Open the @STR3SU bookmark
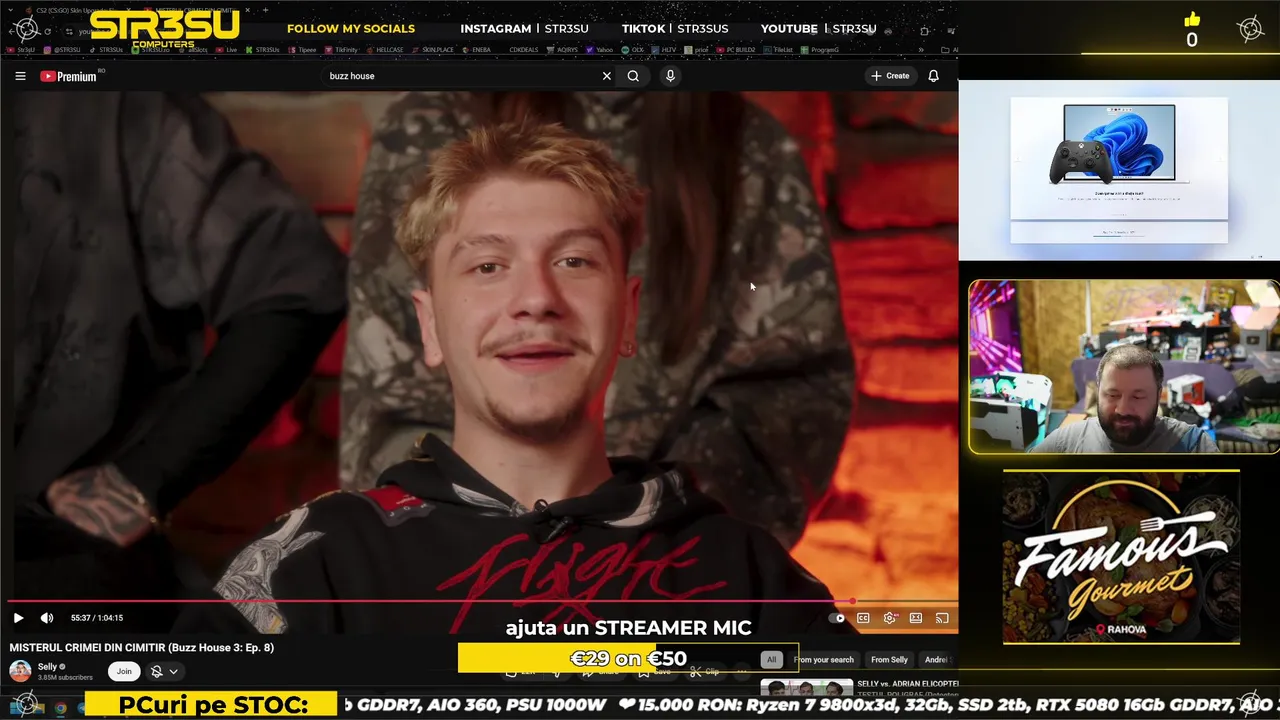Viewport: 1280px width, 720px height. (62, 49)
